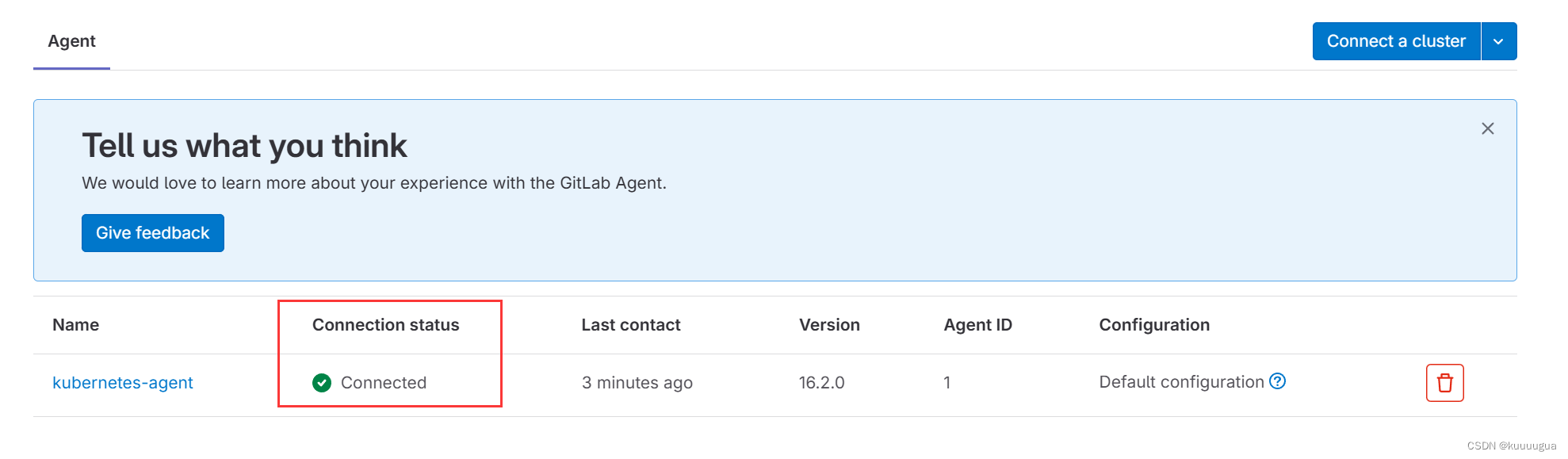Click the green Connected checkmark icon
This screenshot has width=1568, height=459.
coord(322,383)
